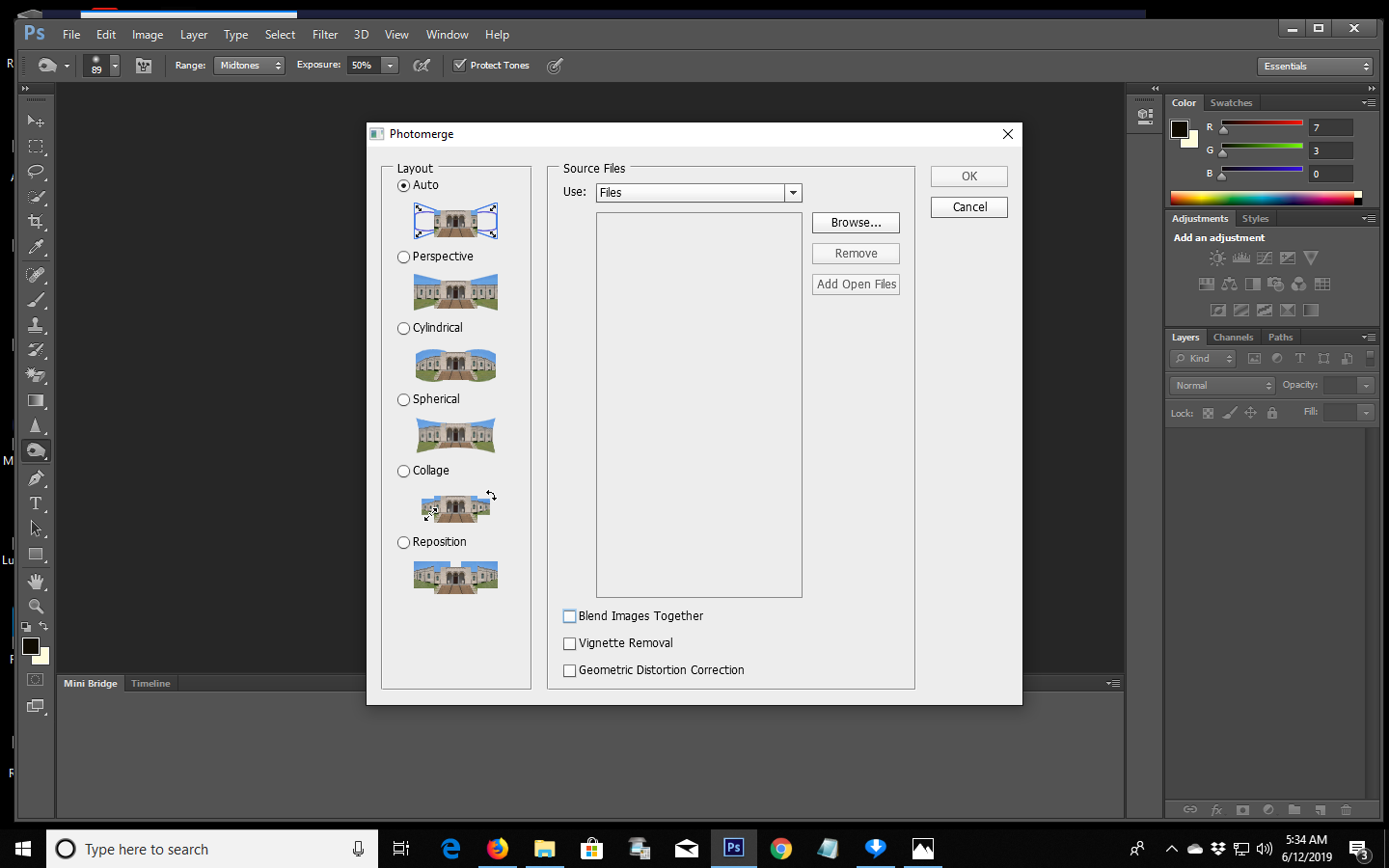Open the Essentials workspace dropdown
Image resolution: width=1389 pixels, height=868 pixels.
1314,66
